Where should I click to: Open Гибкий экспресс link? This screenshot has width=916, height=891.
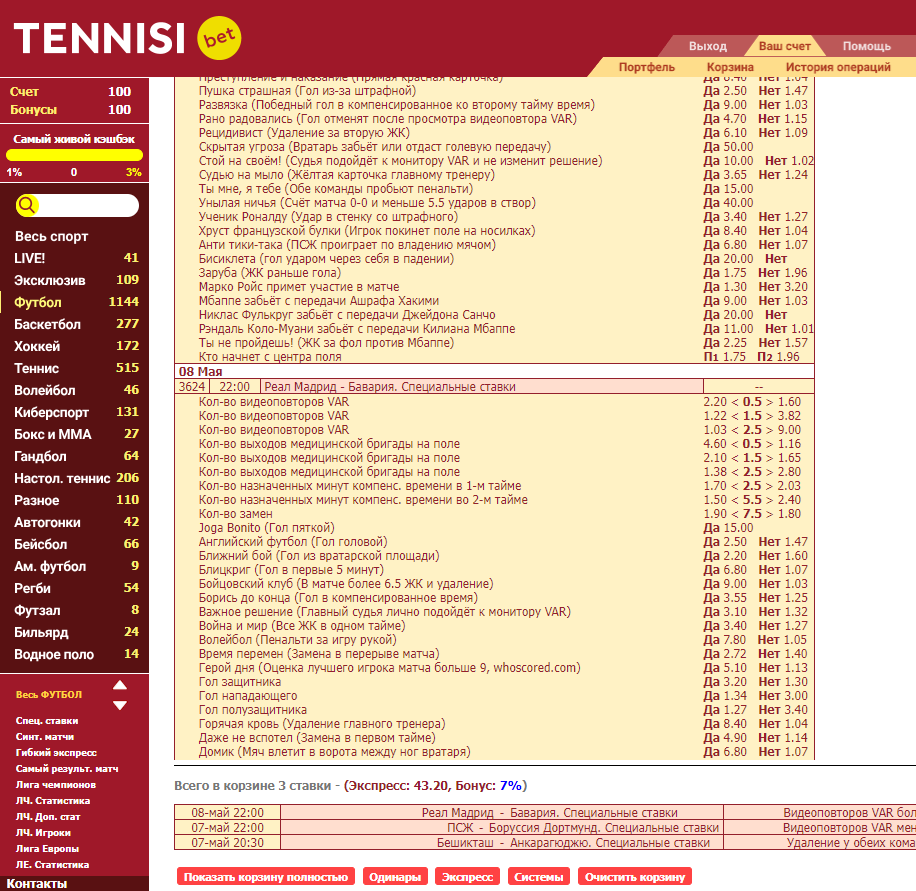click(56, 753)
